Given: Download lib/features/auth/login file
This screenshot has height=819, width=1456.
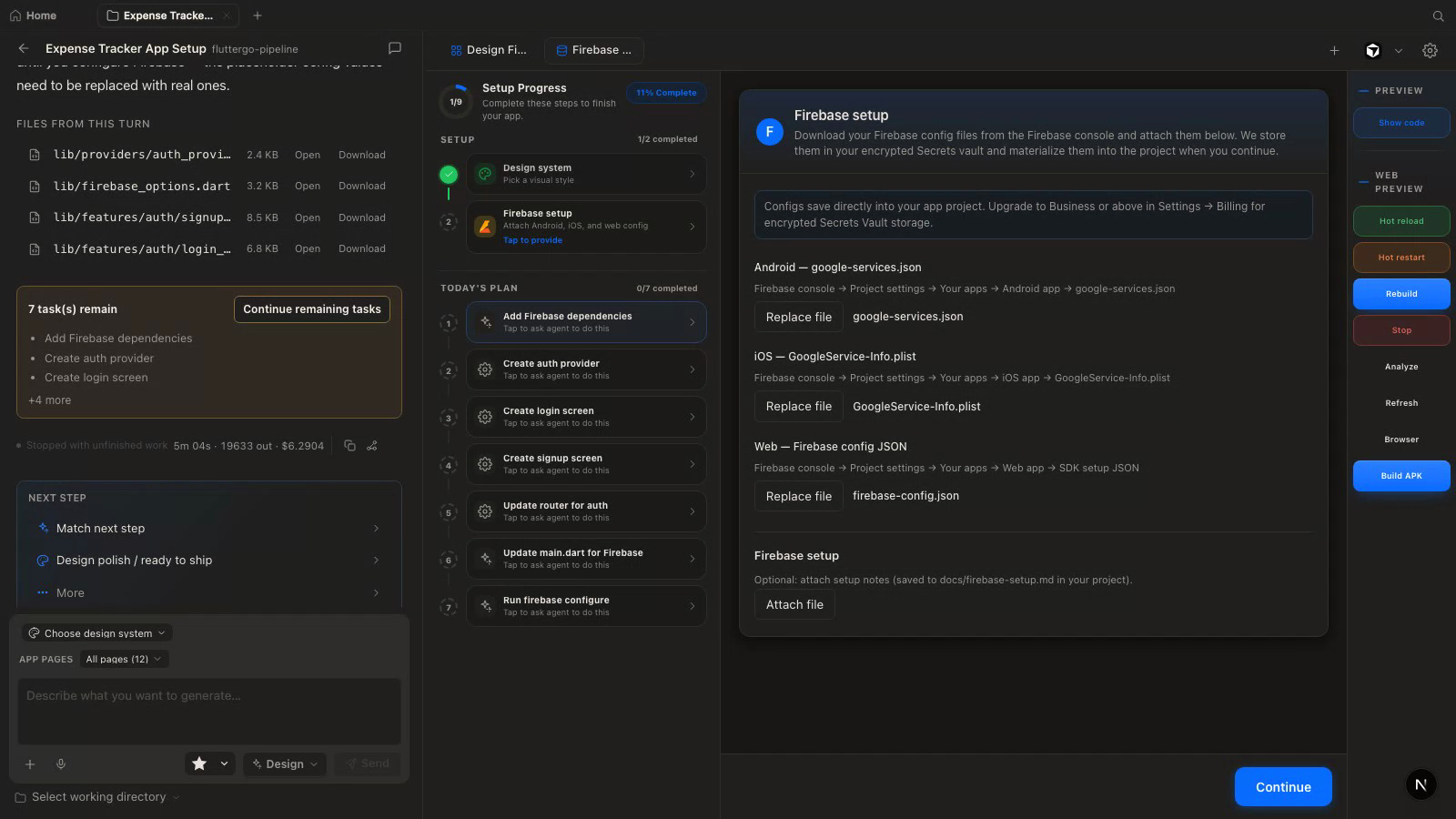Looking at the screenshot, I should 361,248.
